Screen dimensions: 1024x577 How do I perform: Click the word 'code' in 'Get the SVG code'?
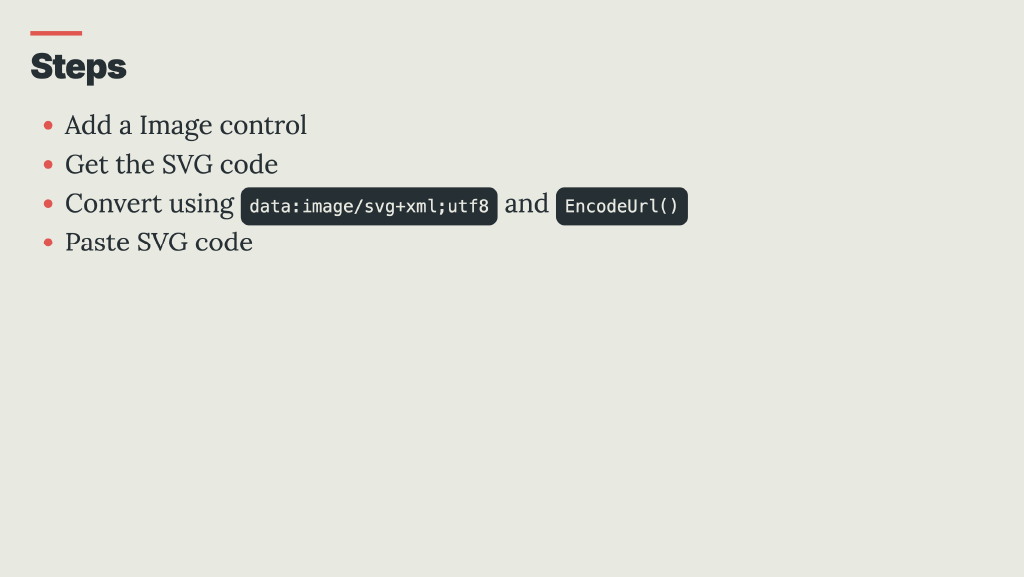click(250, 164)
